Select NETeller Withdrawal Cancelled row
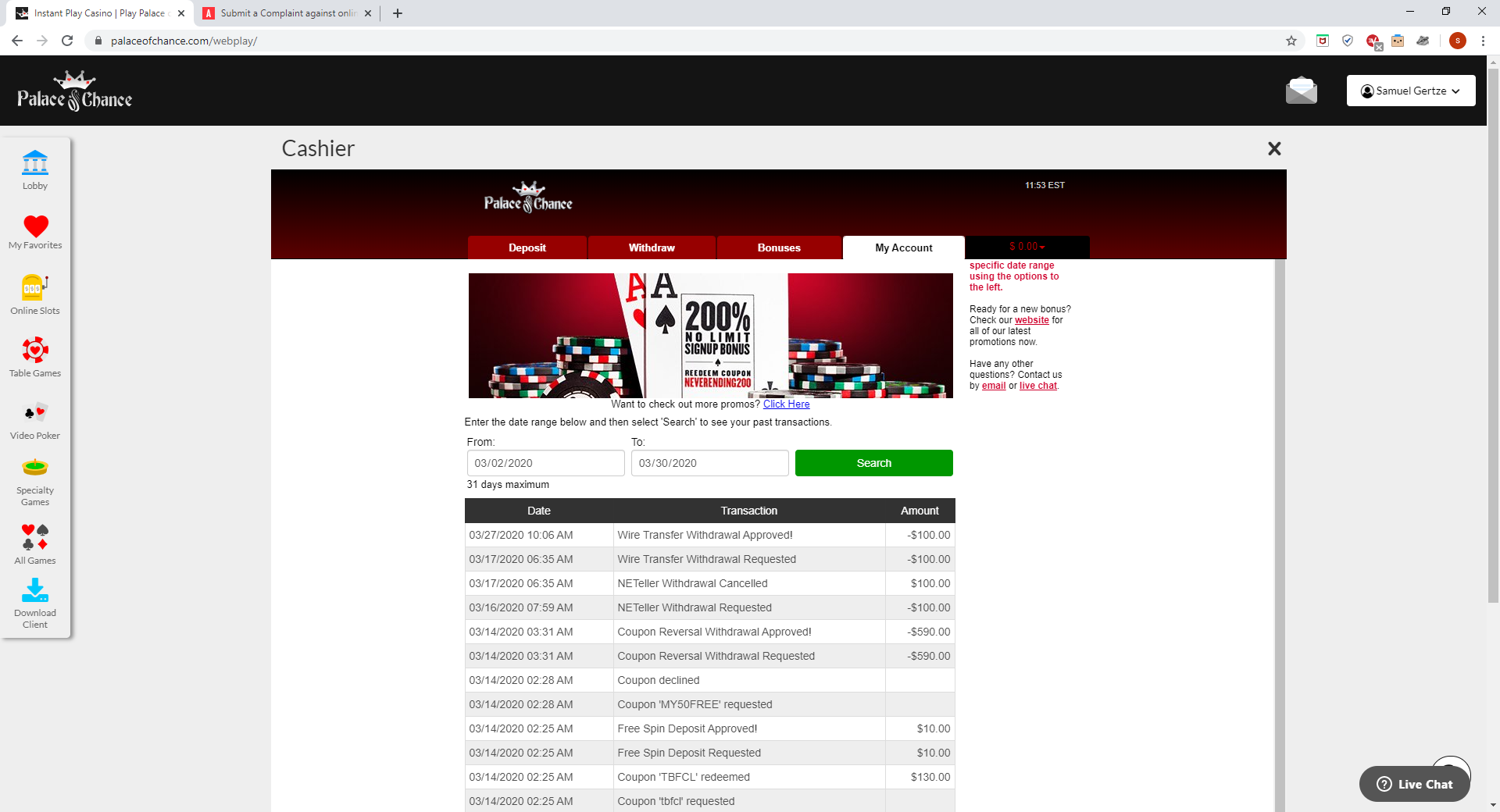 point(710,583)
